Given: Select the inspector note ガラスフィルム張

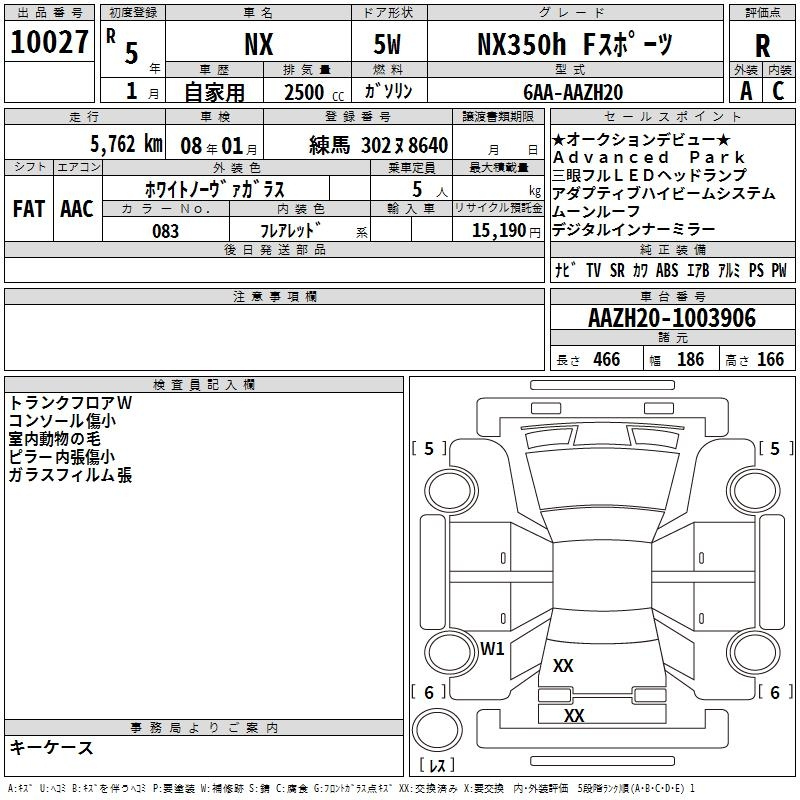Looking at the screenshot, I should tap(70, 475).
